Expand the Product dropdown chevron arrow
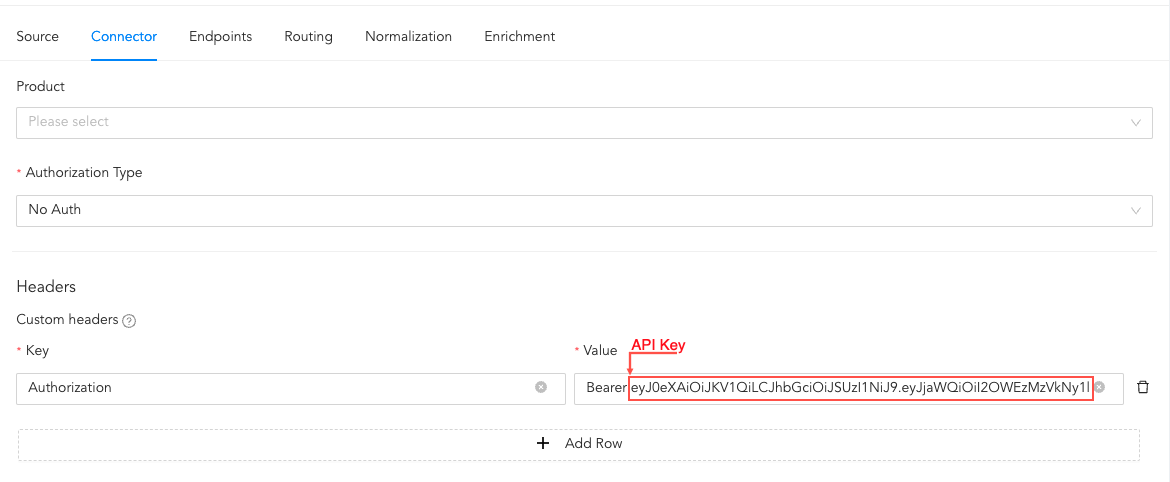Image resolution: width=1170 pixels, height=482 pixels. [x=1135, y=122]
